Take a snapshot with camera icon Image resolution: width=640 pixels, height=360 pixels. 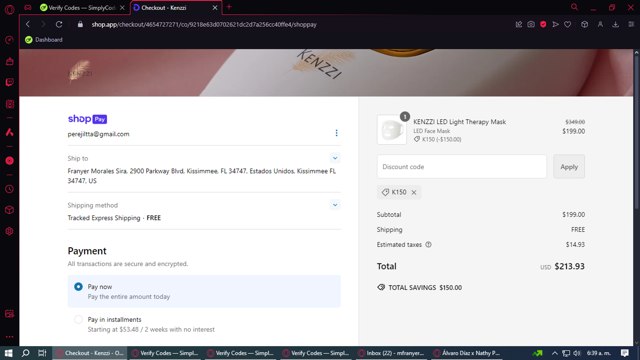tap(531, 24)
